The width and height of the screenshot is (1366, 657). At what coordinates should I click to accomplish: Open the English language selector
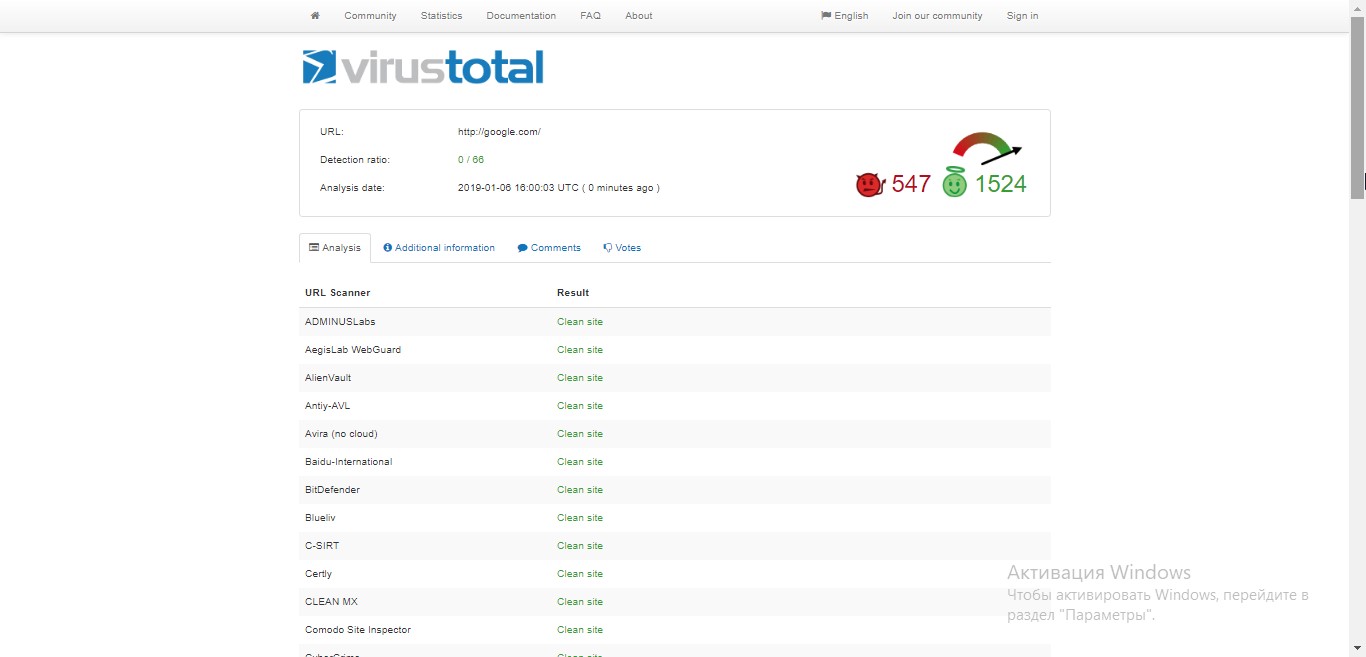click(x=845, y=16)
